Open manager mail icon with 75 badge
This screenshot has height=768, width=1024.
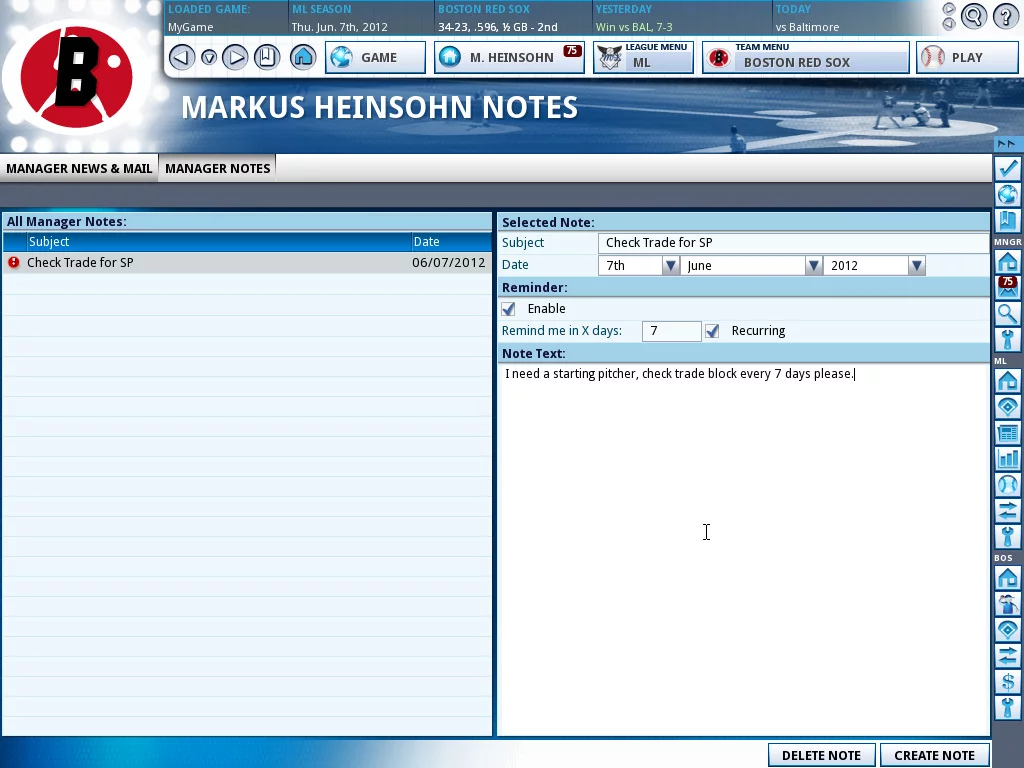point(1008,287)
